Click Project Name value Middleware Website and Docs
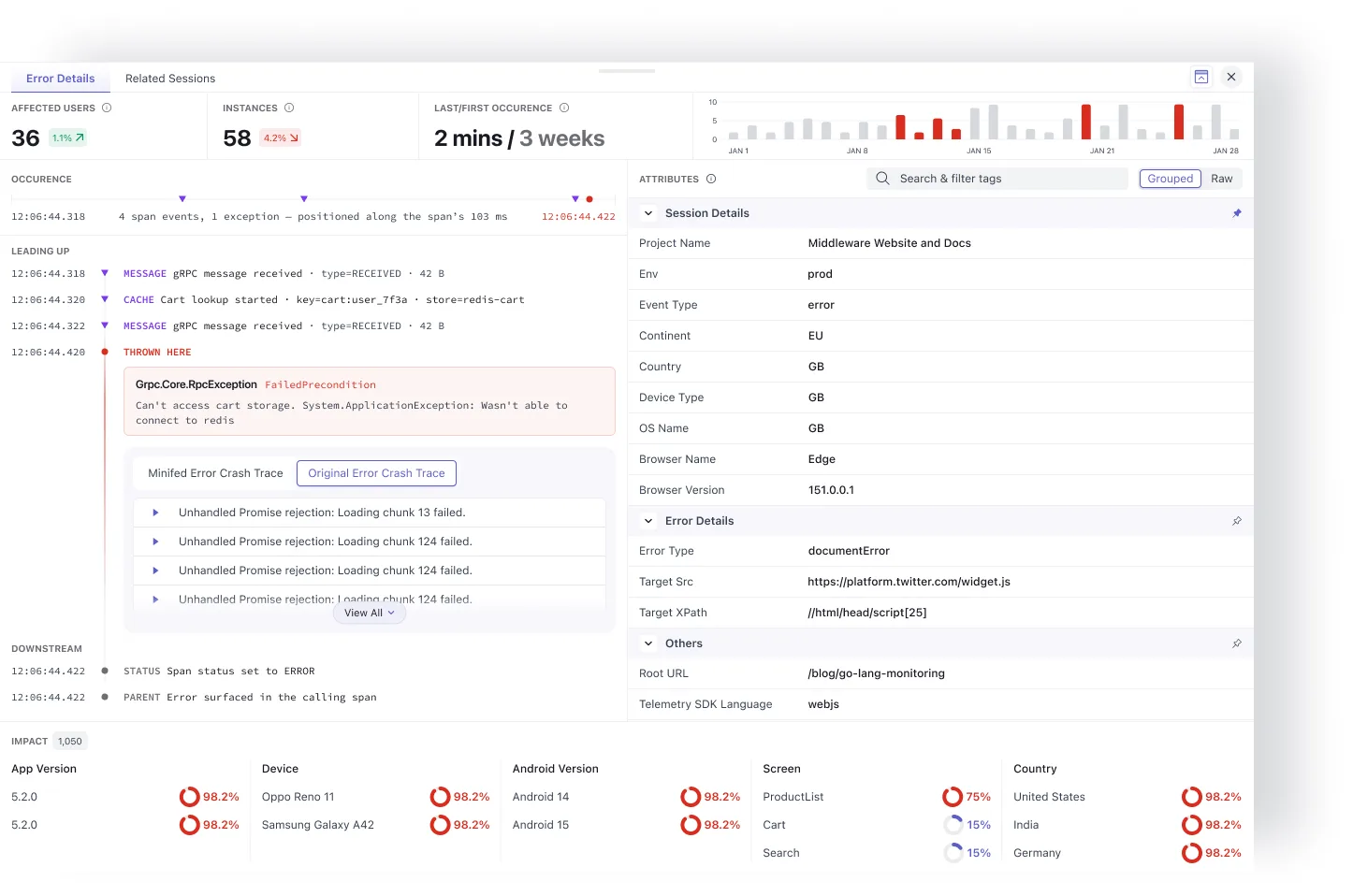1353x896 pixels. point(890,243)
